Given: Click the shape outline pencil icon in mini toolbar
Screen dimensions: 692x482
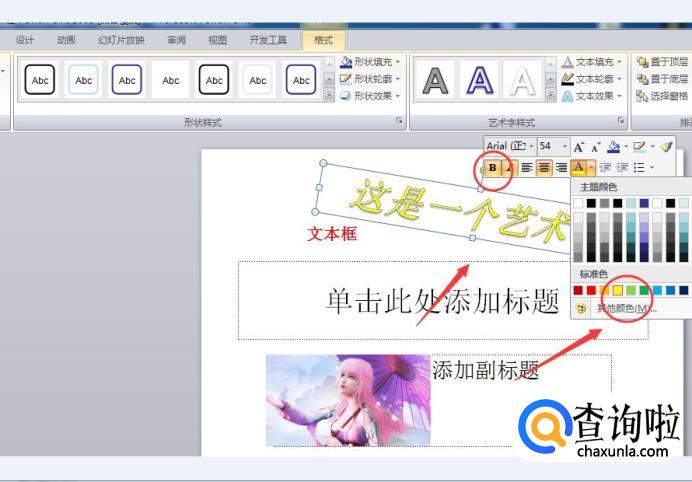Looking at the screenshot, I should [639, 147].
